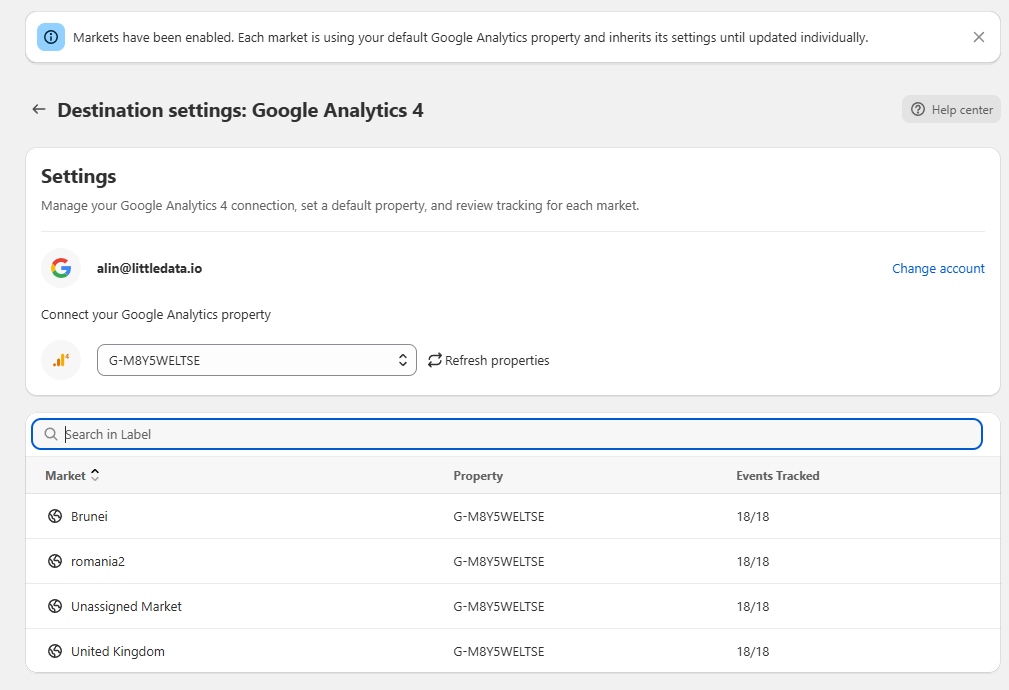
Task: Open the Help center
Action: [951, 110]
